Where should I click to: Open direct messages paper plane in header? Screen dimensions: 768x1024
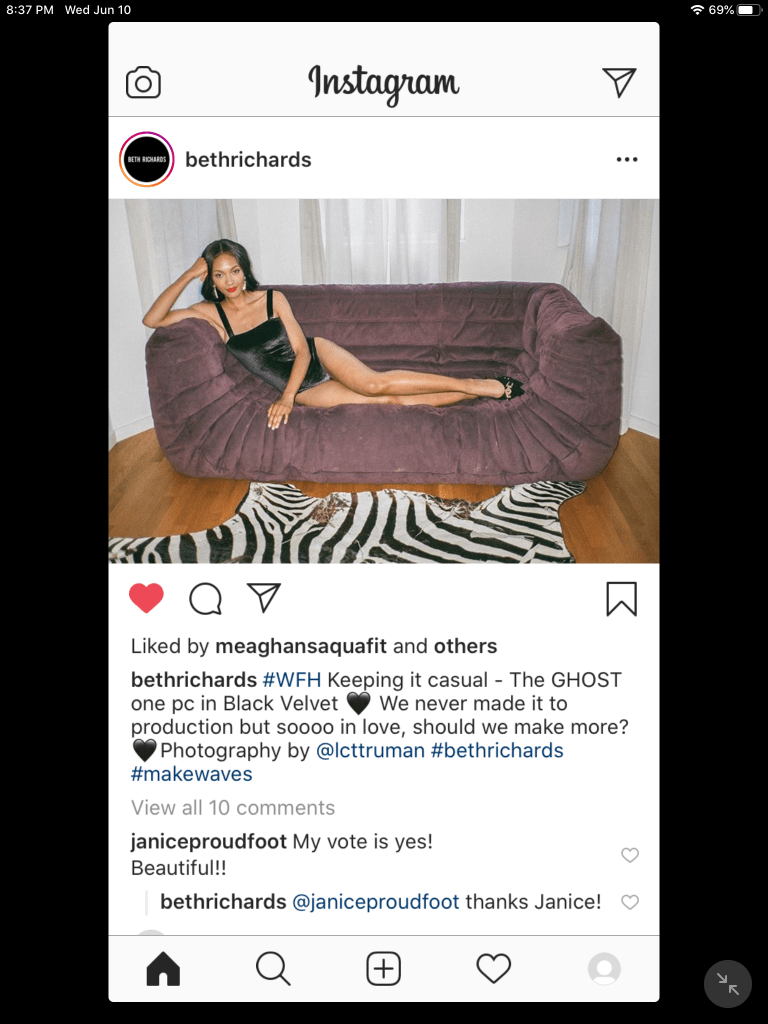click(619, 82)
